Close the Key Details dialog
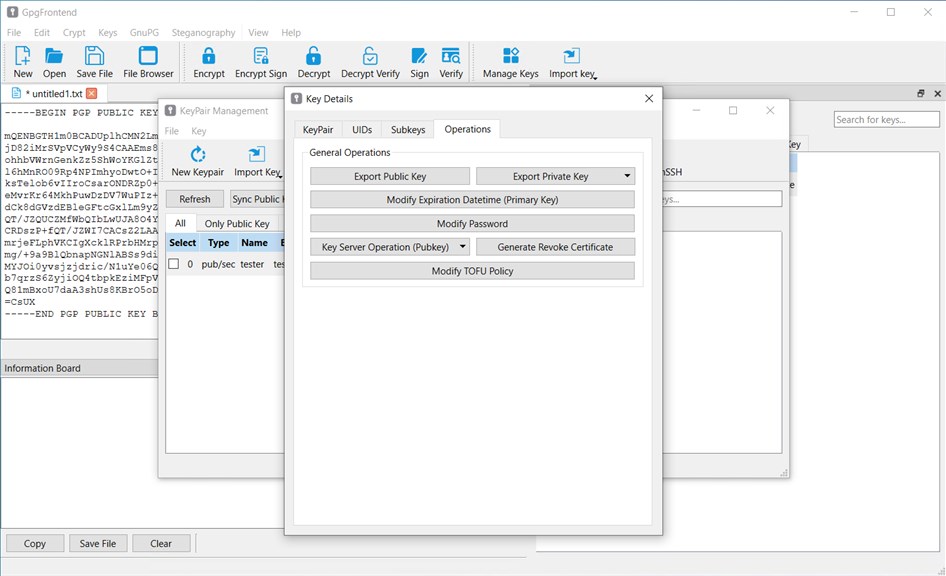The height and width of the screenshot is (576, 946). click(649, 98)
